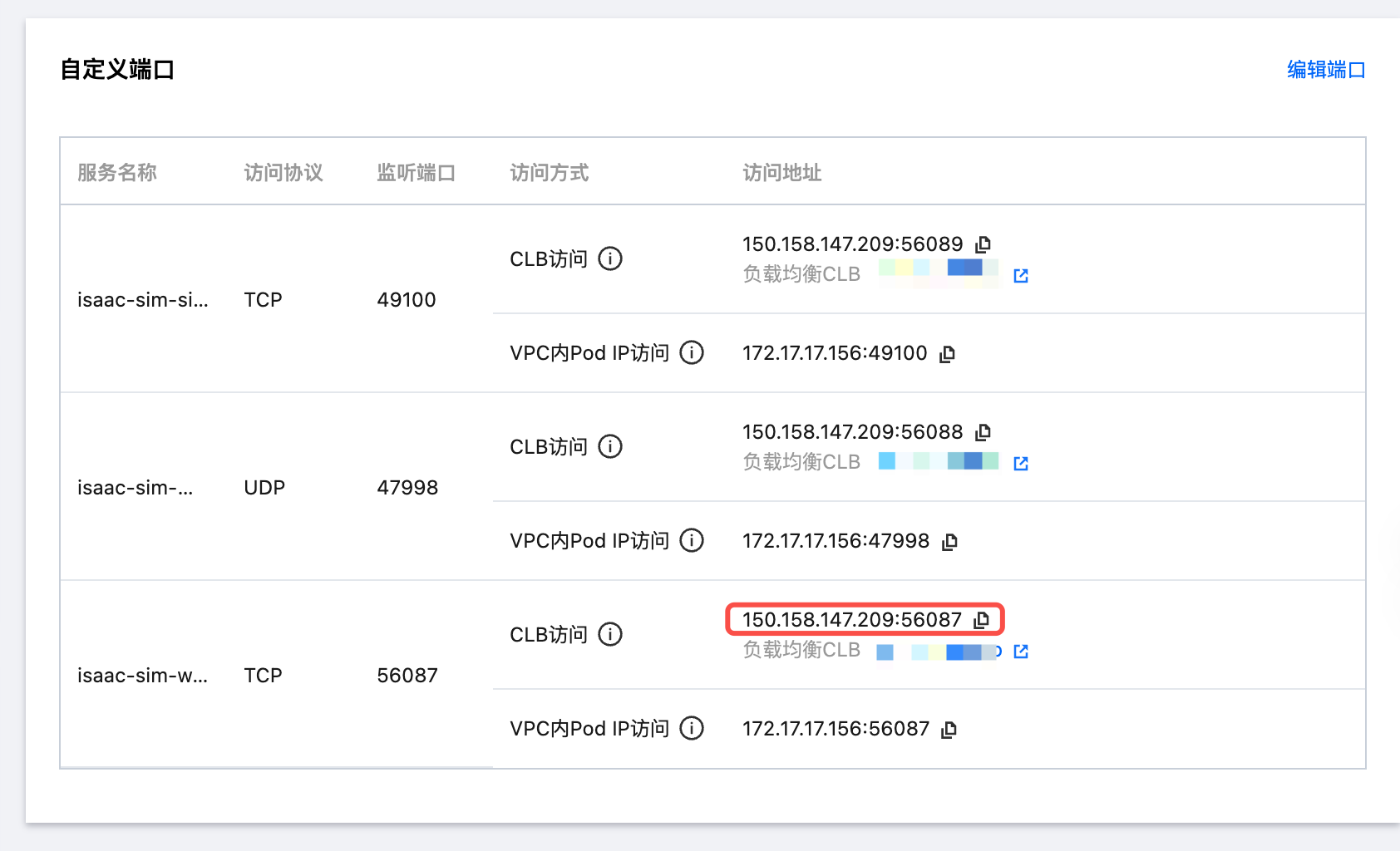Show VPC Pod IP info for port 56087

point(692,728)
